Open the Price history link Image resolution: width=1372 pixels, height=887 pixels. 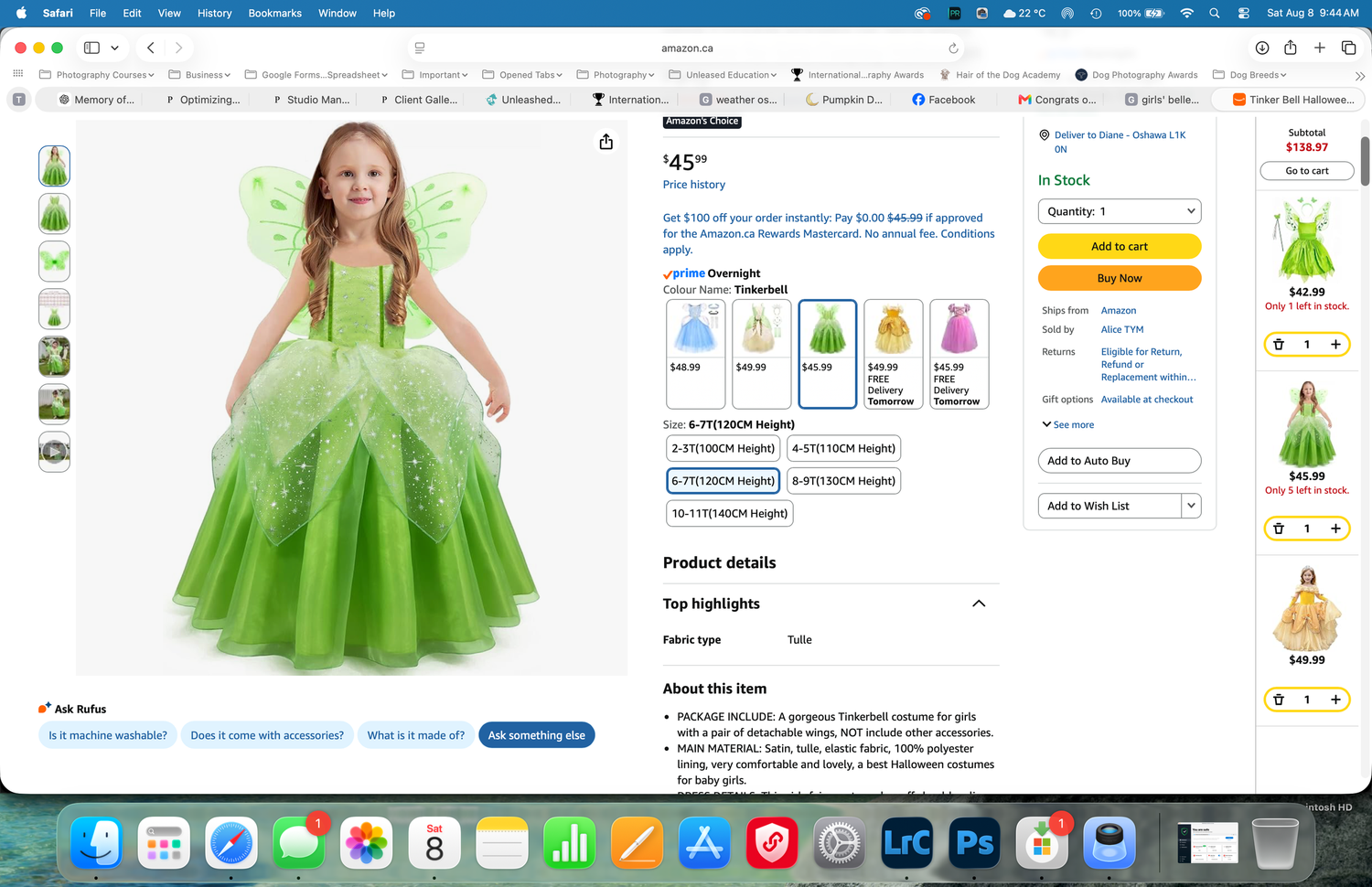pyautogui.click(x=693, y=185)
